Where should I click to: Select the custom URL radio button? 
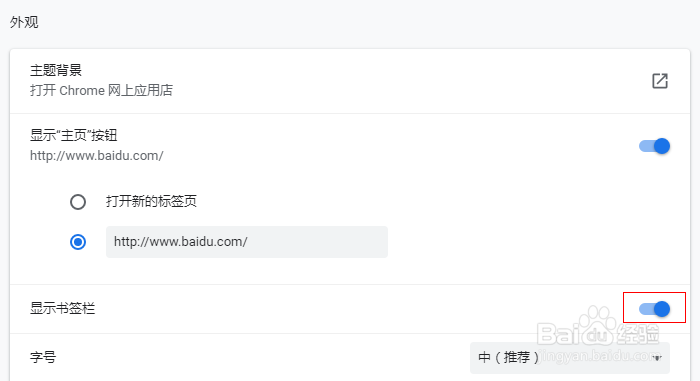pos(78,242)
